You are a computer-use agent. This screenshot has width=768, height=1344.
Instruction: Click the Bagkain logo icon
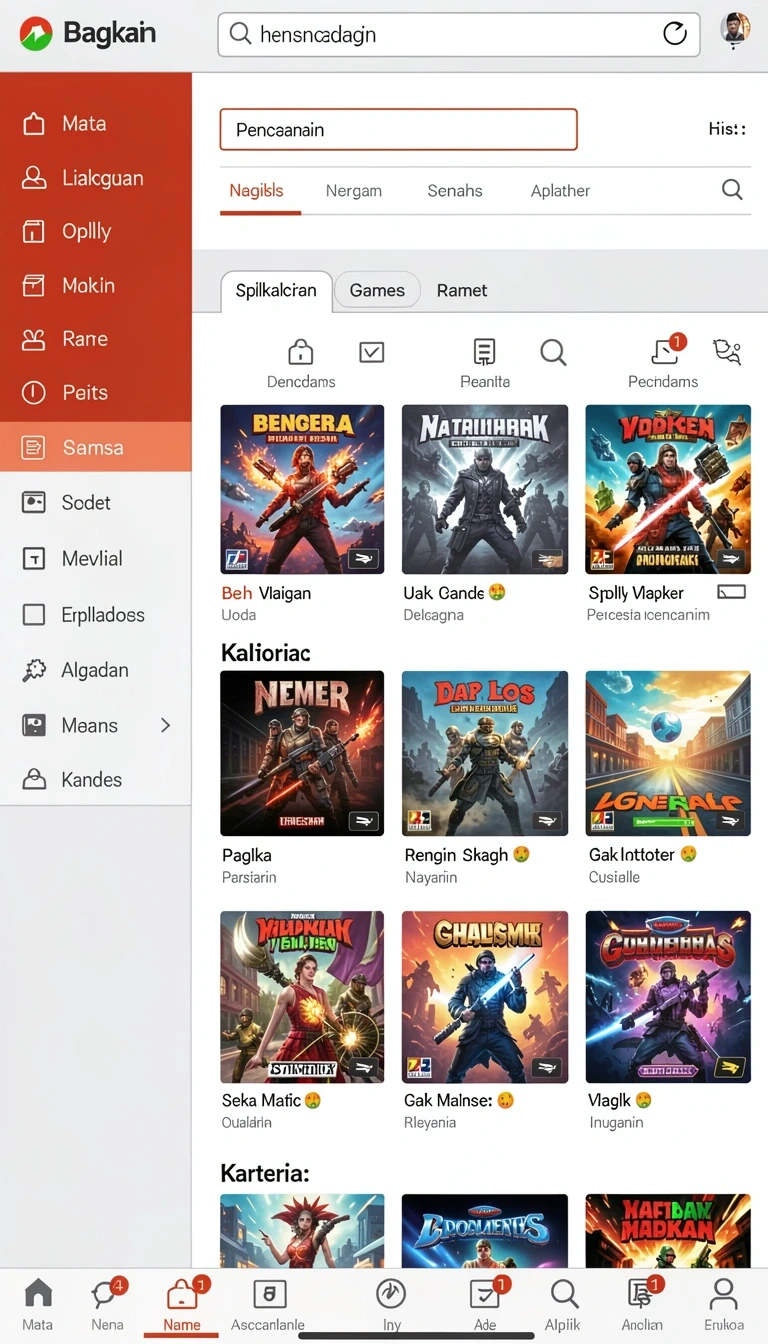pyautogui.click(x=35, y=34)
